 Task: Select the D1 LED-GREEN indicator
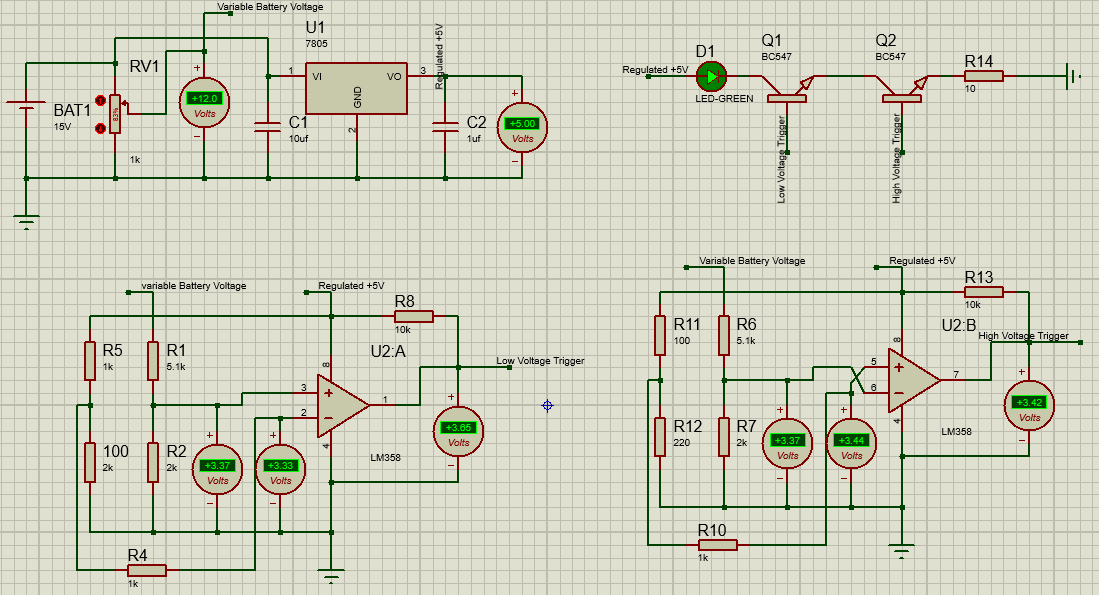[x=710, y=76]
